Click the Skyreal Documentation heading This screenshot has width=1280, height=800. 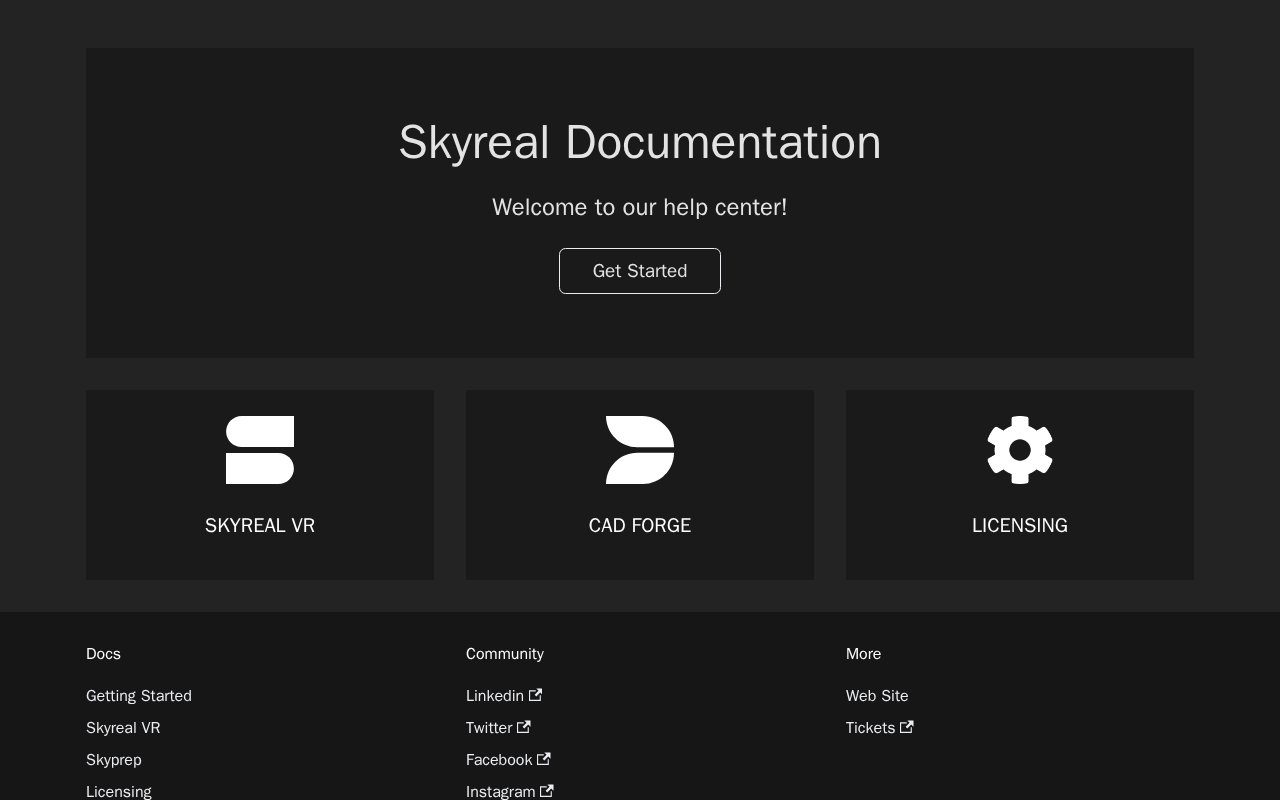tap(640, 142)
